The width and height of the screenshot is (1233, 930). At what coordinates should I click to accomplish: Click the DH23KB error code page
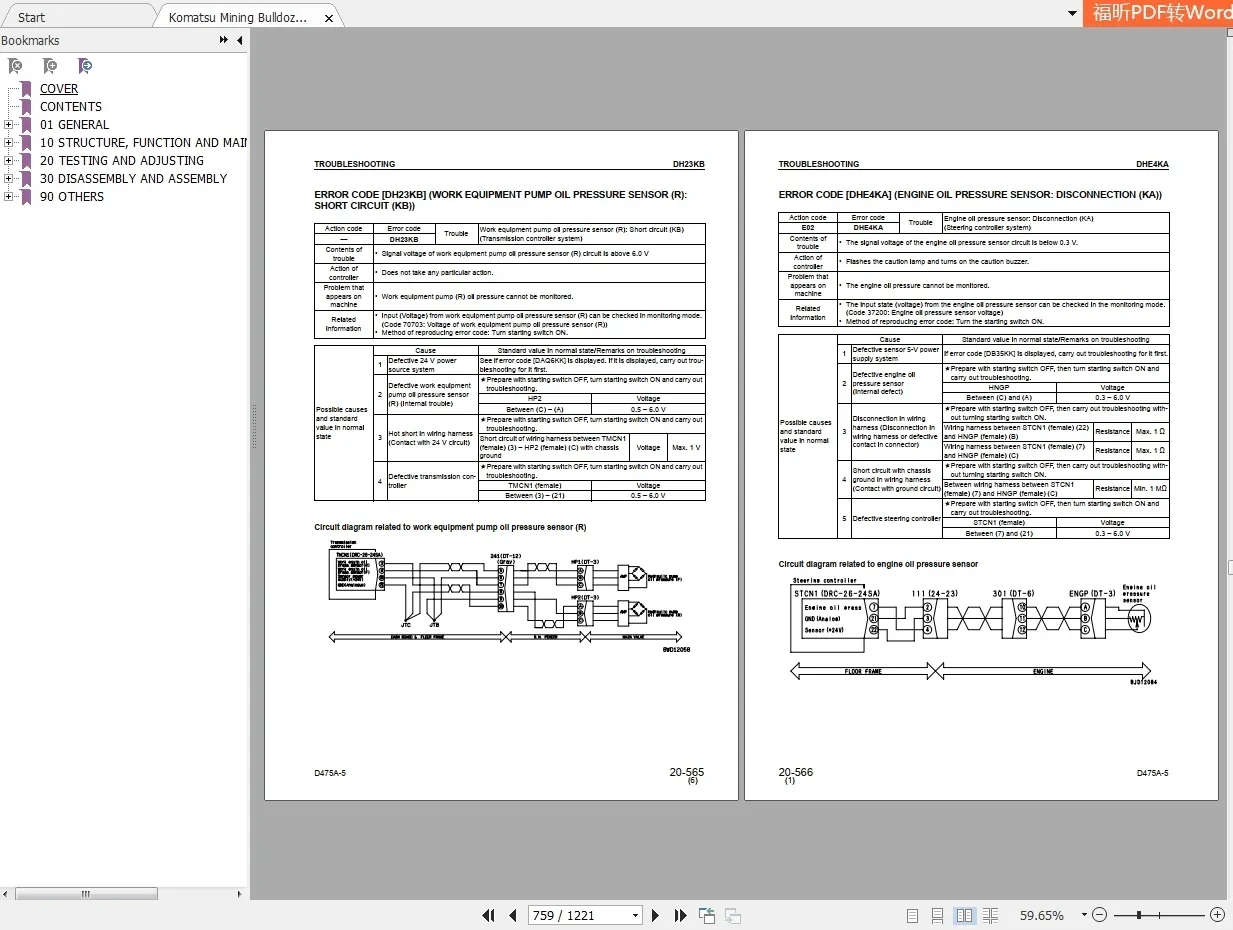pos(501,465)
